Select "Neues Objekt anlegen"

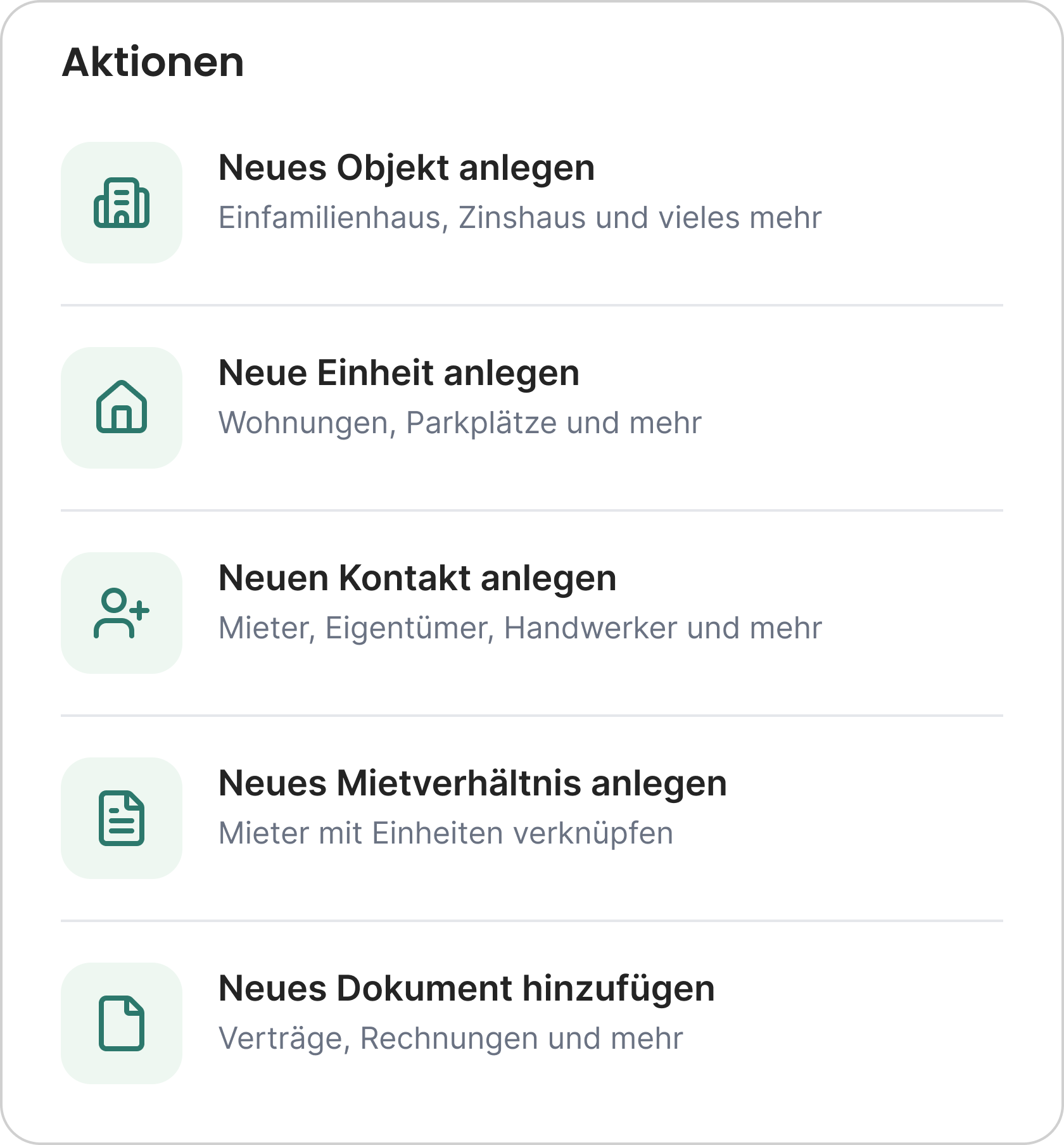pos(407,168)
